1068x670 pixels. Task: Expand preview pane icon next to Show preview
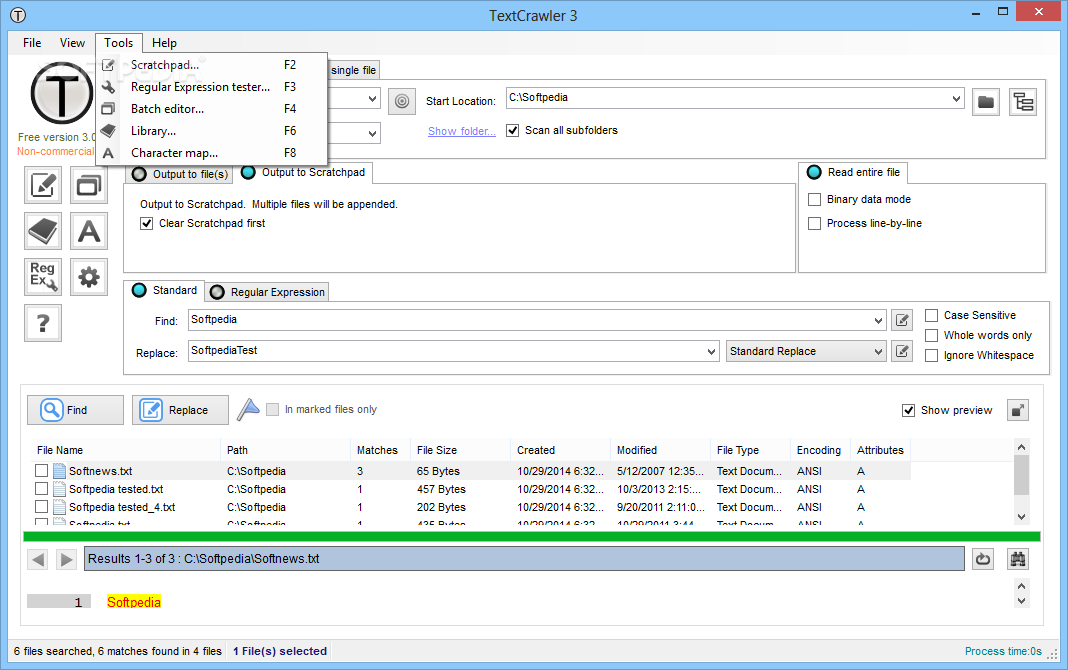[x=1018, y=410]
